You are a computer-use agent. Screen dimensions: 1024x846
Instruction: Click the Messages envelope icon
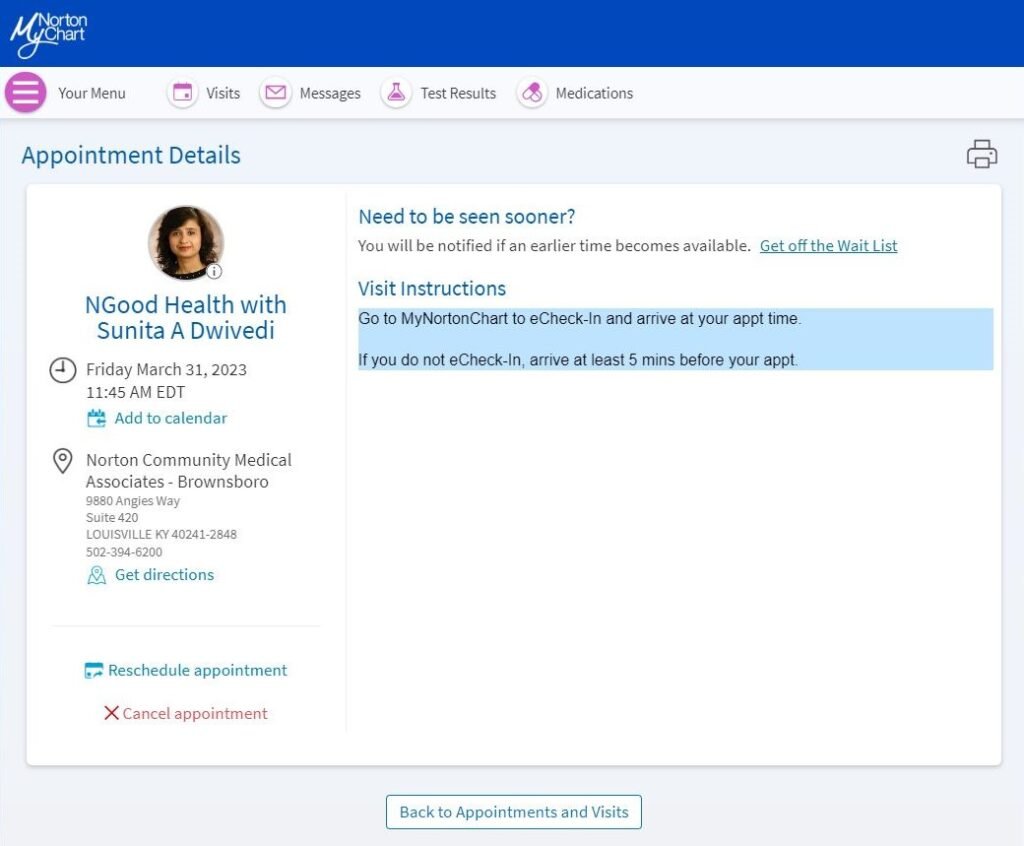(x=276, y=93)
